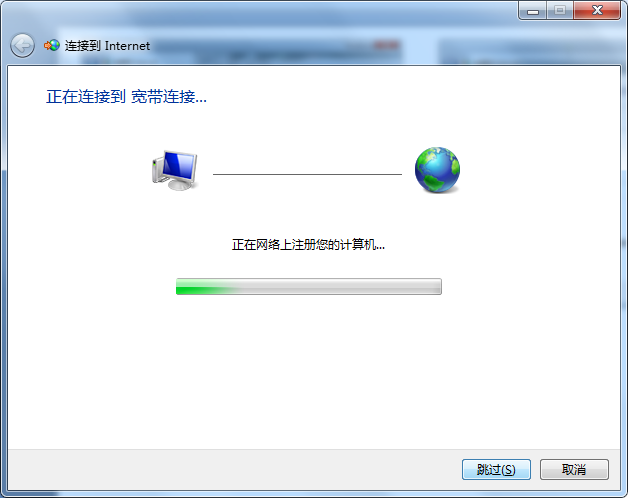This screenshot has width=628, height=498.
Task: Click the line between the computer and globe icons
Action: tap(307, 174)
